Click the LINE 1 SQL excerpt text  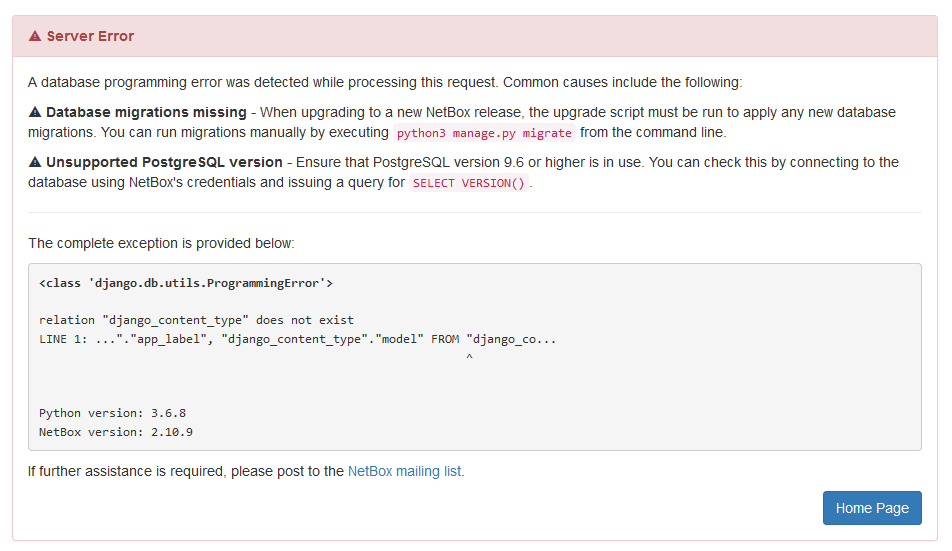click(x=298, y=339)
